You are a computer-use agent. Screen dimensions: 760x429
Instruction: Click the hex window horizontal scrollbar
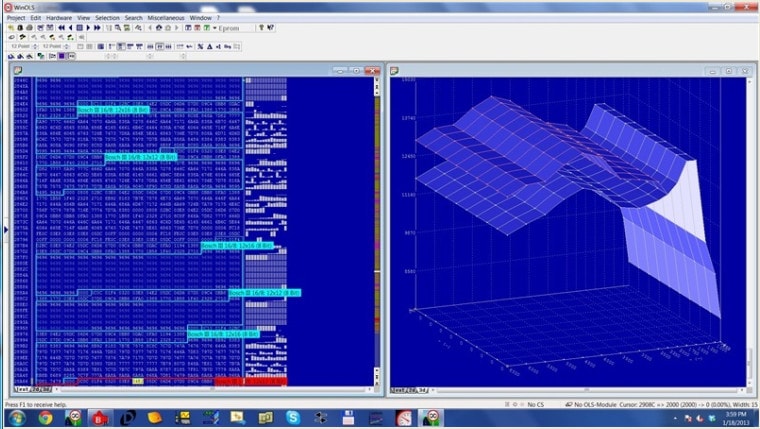pos(213,389)
